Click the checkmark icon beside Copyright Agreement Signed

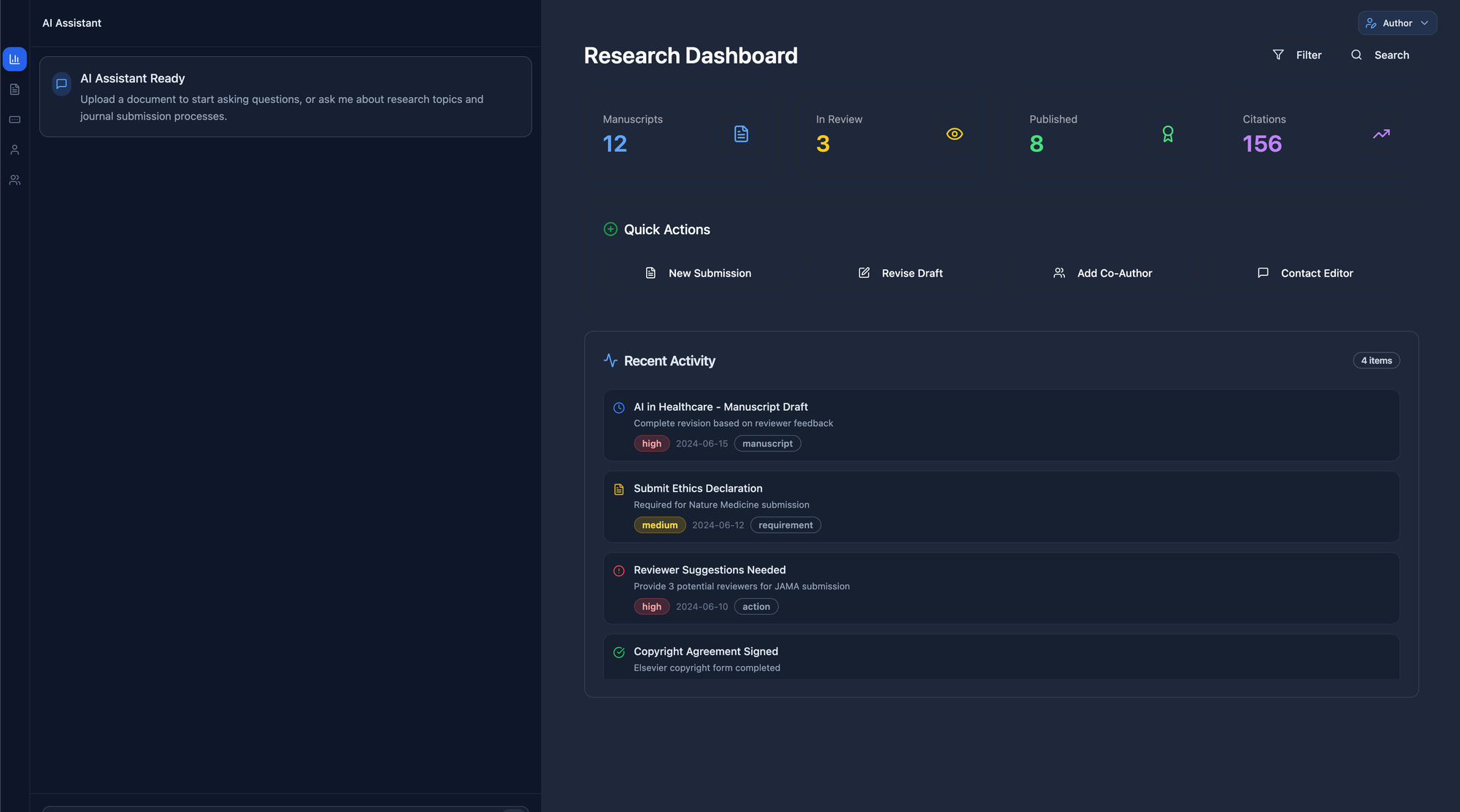[619, 652]
